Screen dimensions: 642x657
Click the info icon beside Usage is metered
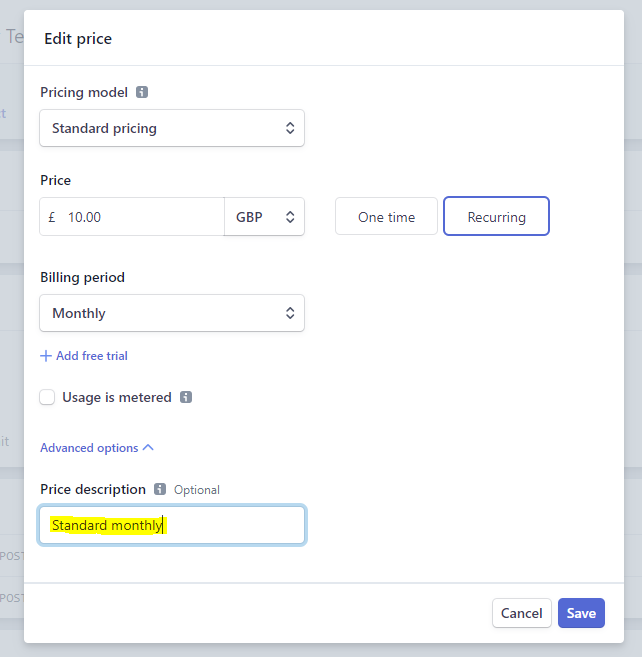[x=186, y=397]
